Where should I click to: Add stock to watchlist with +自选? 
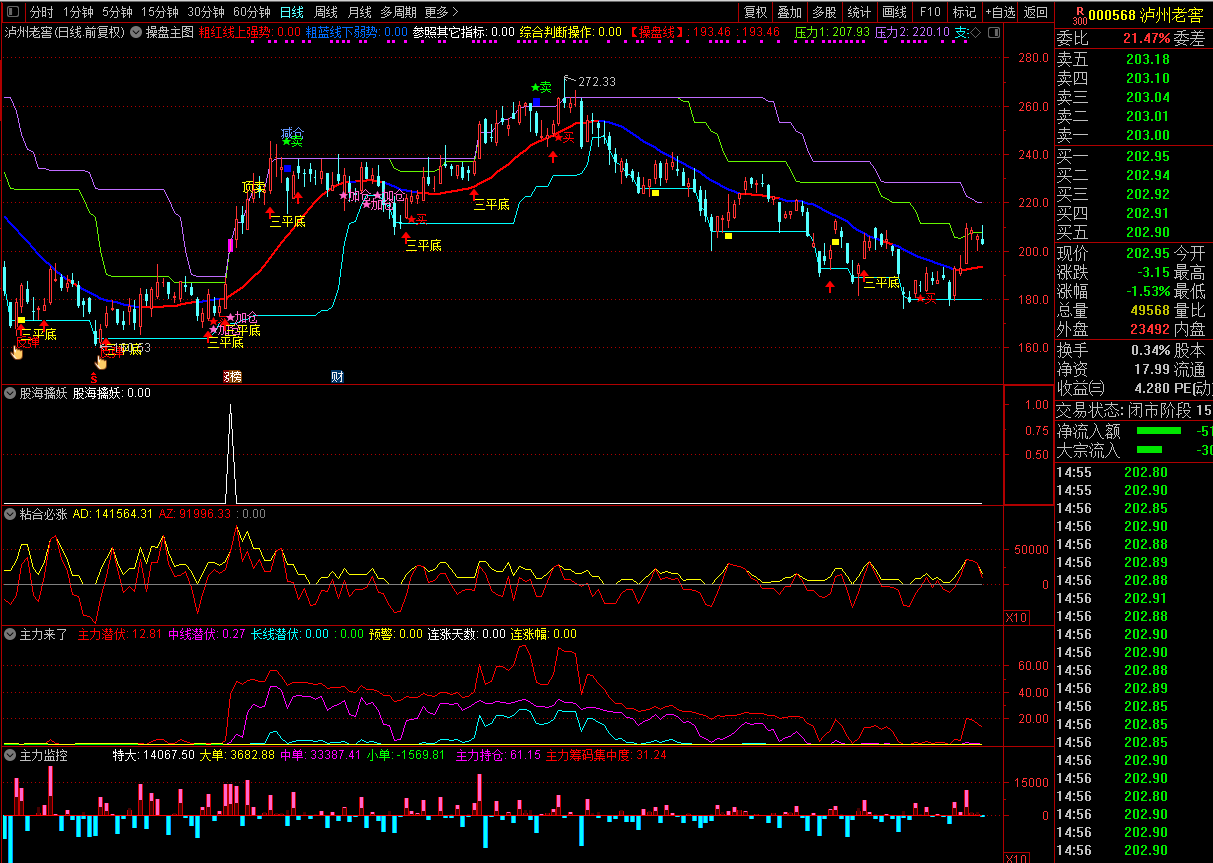point(999,12)
